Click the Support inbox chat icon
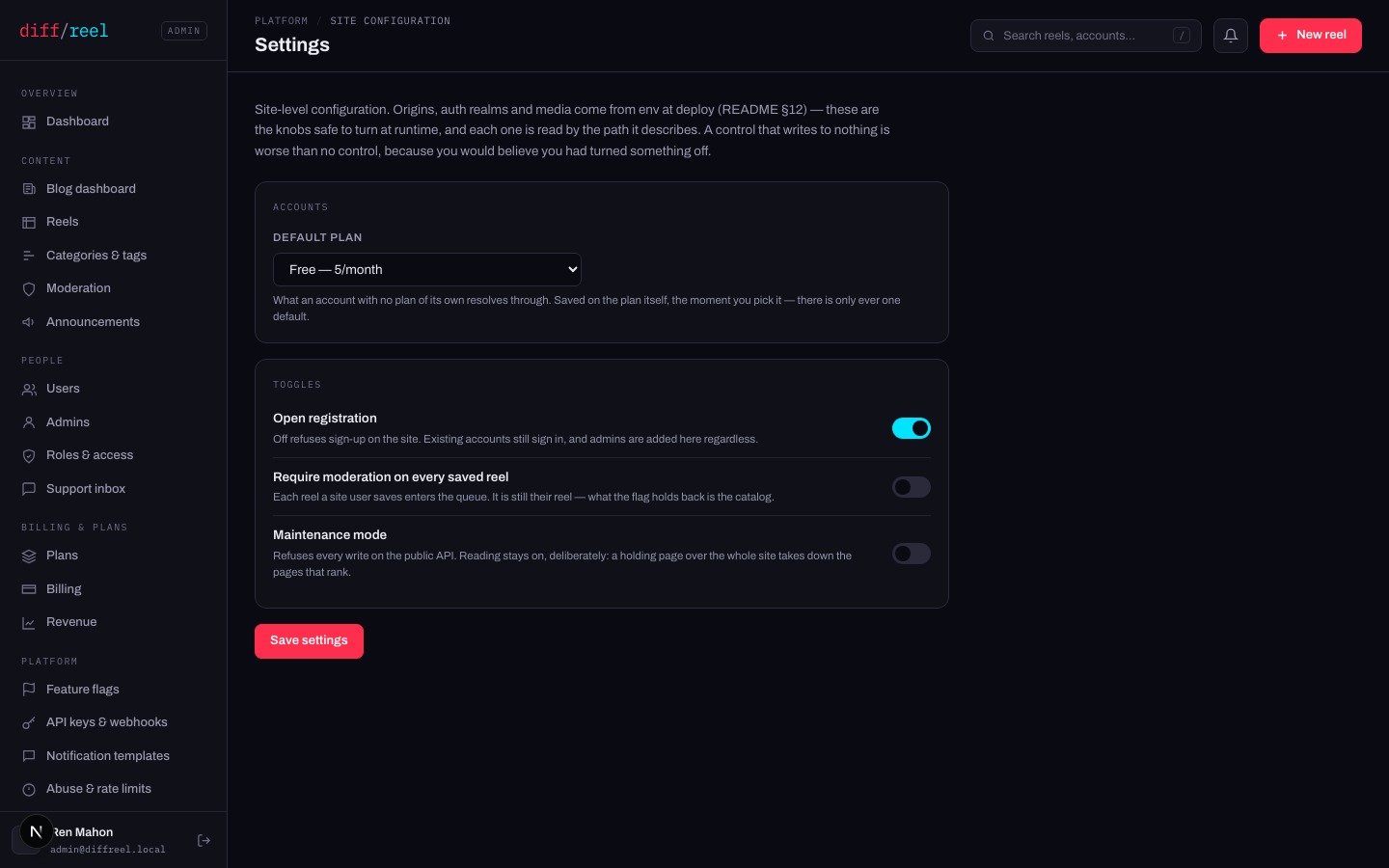This screenshot has height=868, width=1389. pyautogui.click(x=29, y=489)
